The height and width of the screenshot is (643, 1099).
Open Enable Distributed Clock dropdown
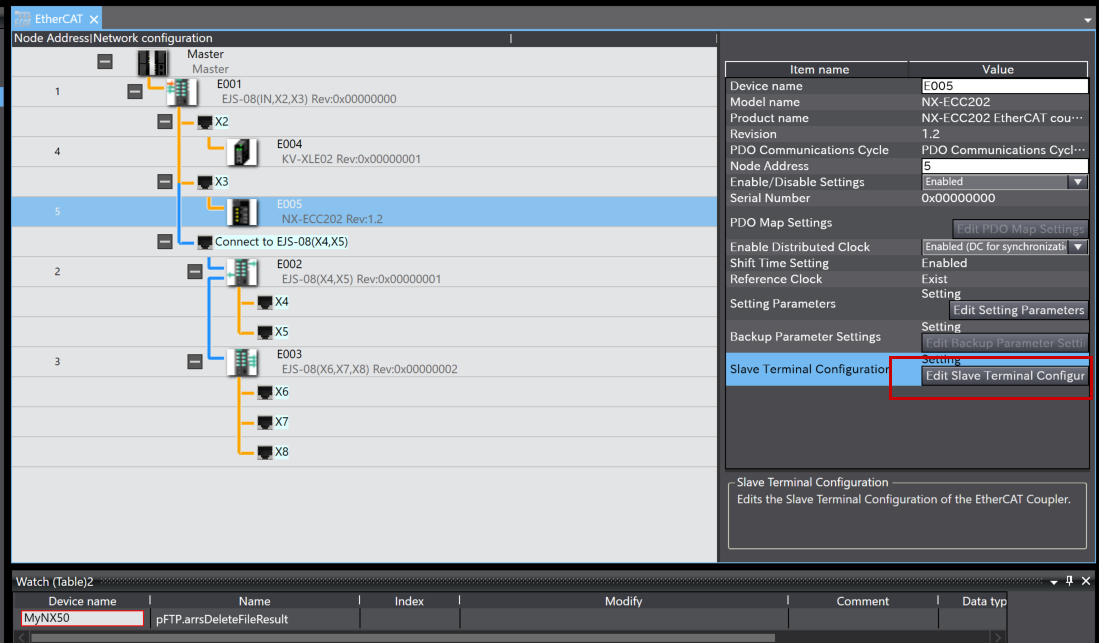(1077, 247)
